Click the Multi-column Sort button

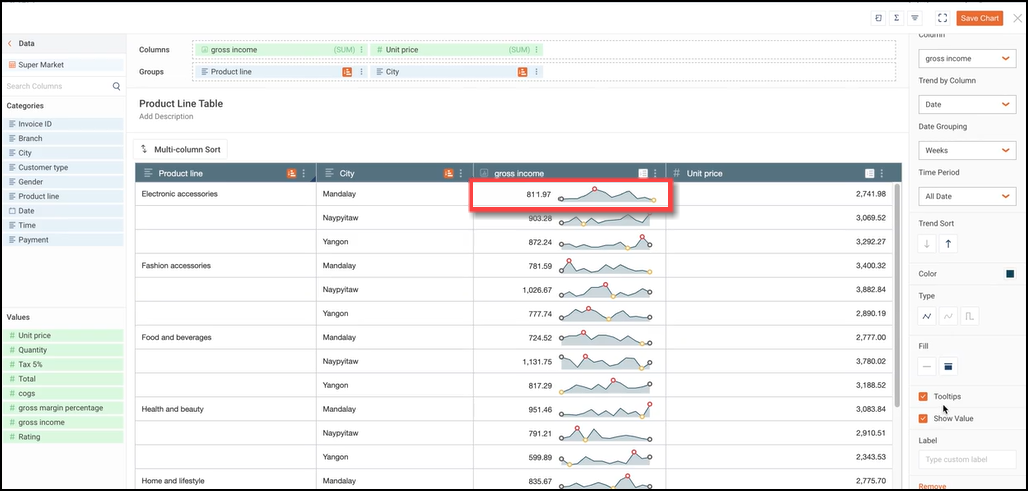[180, 149]
